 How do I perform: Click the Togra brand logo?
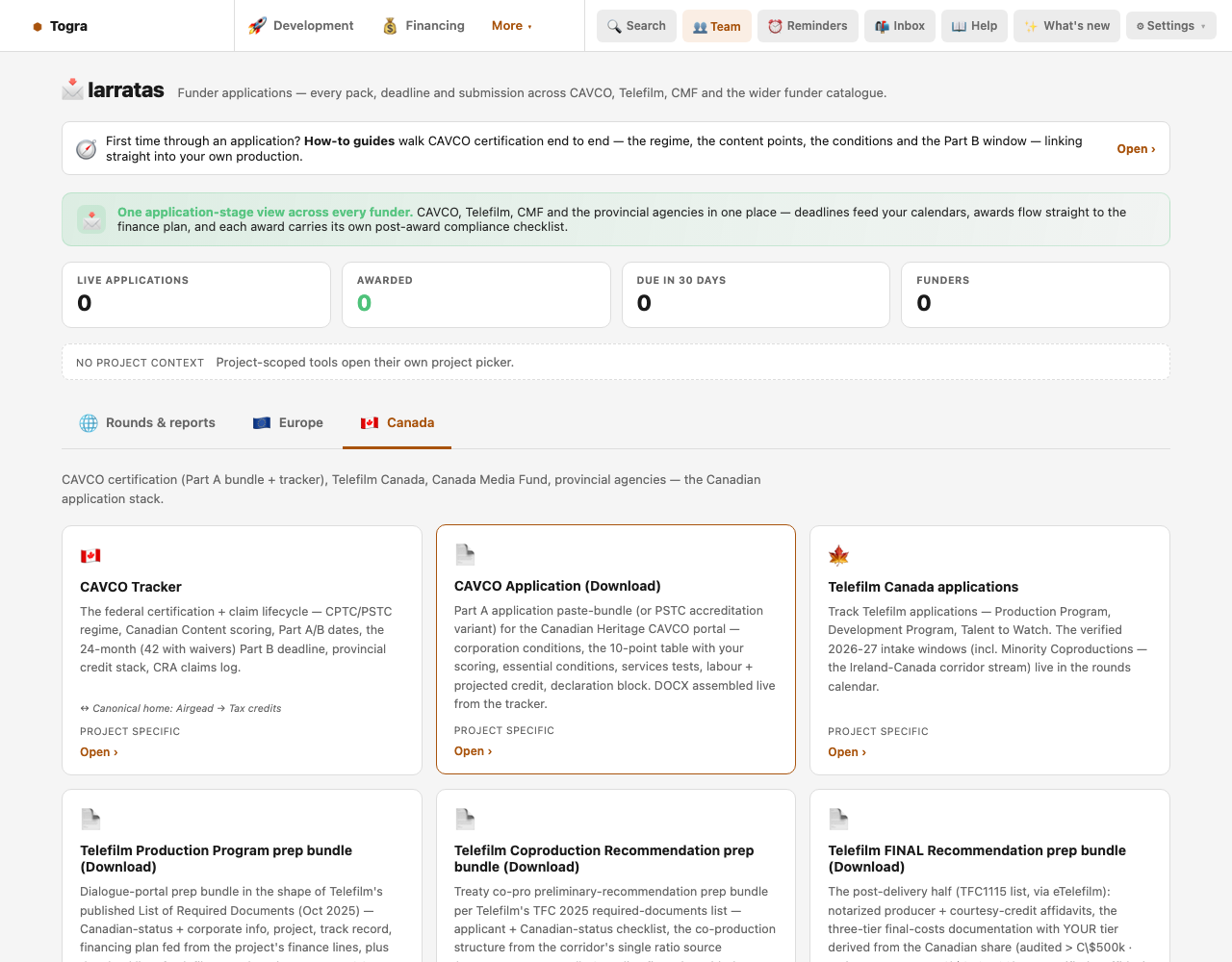tap(60, 26)
